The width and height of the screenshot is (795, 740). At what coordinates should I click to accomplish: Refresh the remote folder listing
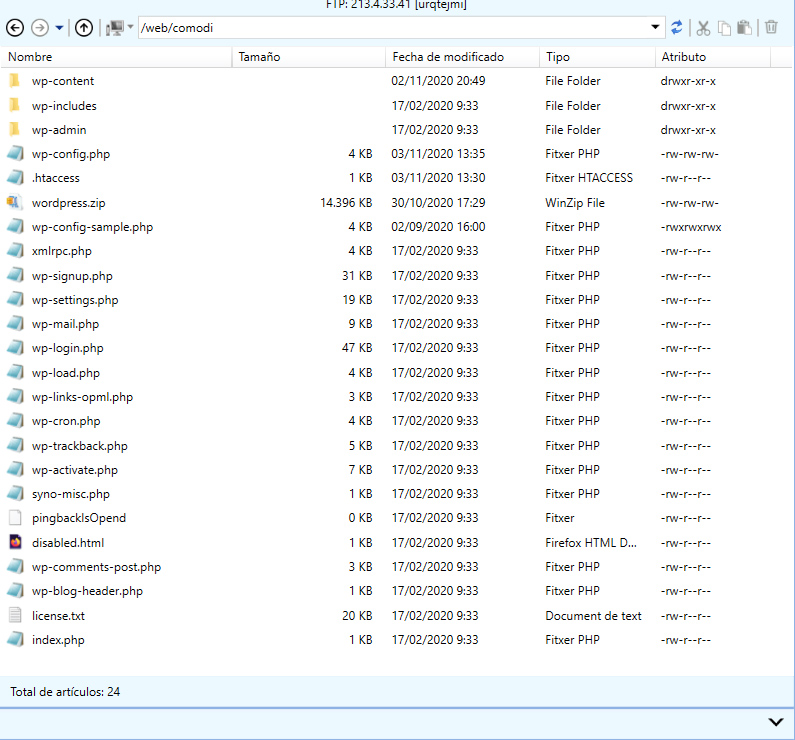tap(677, 28)
